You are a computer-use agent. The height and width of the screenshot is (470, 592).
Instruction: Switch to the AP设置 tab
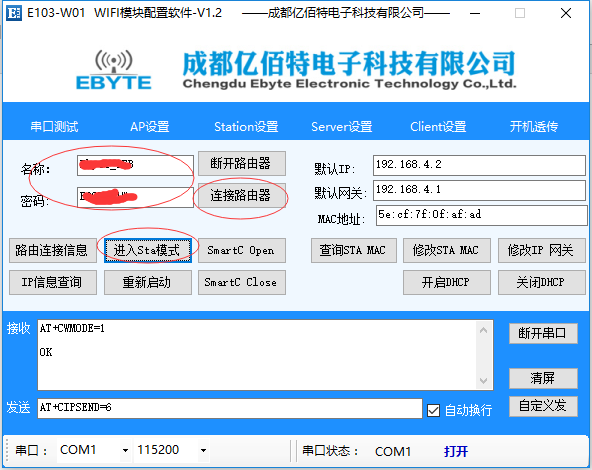(x=150, y=126)
